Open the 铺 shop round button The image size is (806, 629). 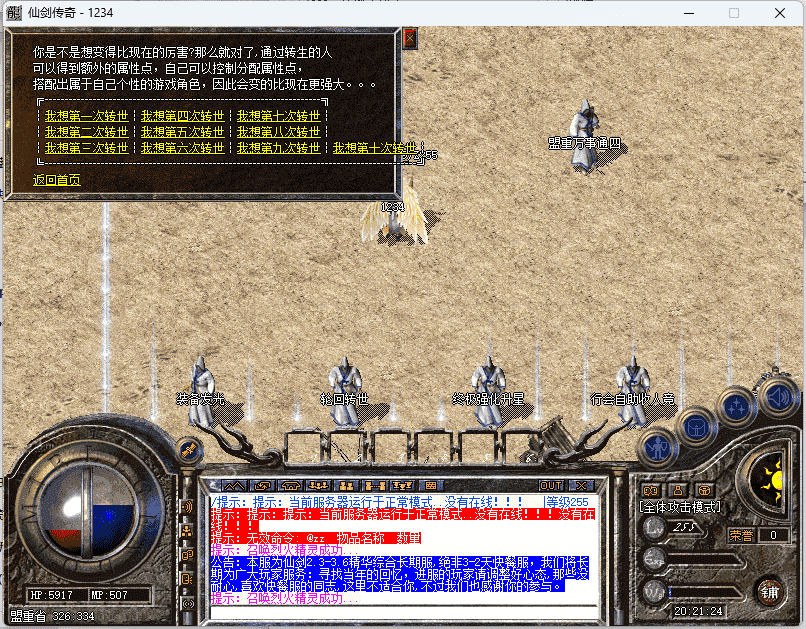click(x=770, y=593)
